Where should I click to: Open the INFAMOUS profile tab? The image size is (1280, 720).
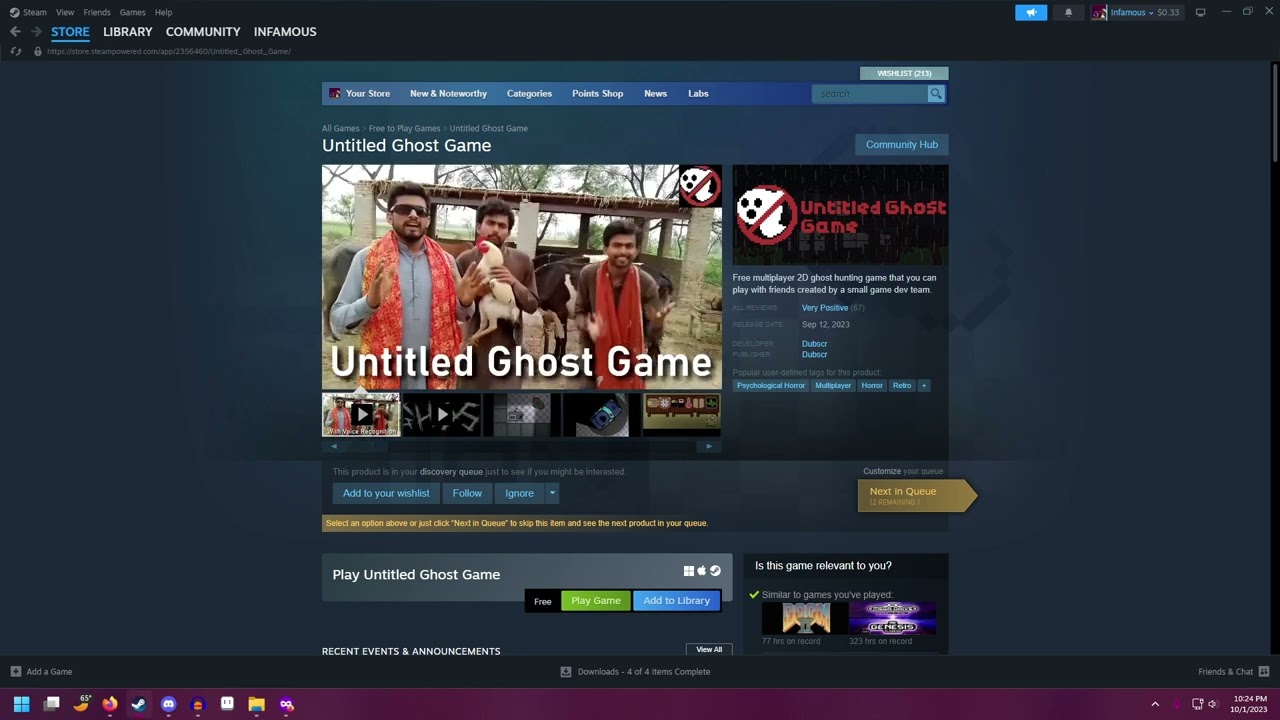(285, 32)
